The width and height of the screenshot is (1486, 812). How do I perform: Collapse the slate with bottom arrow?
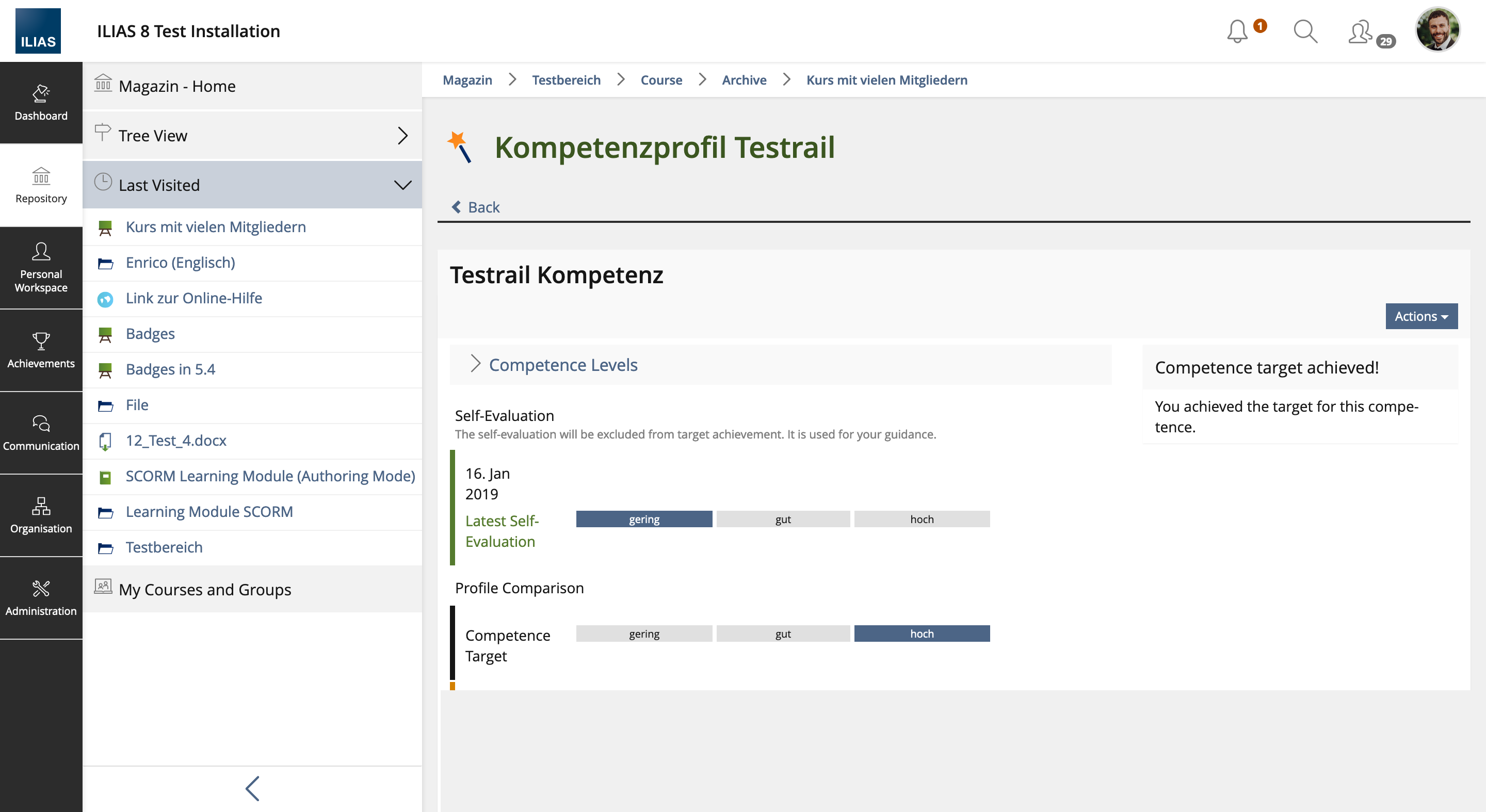click(252, 788)
